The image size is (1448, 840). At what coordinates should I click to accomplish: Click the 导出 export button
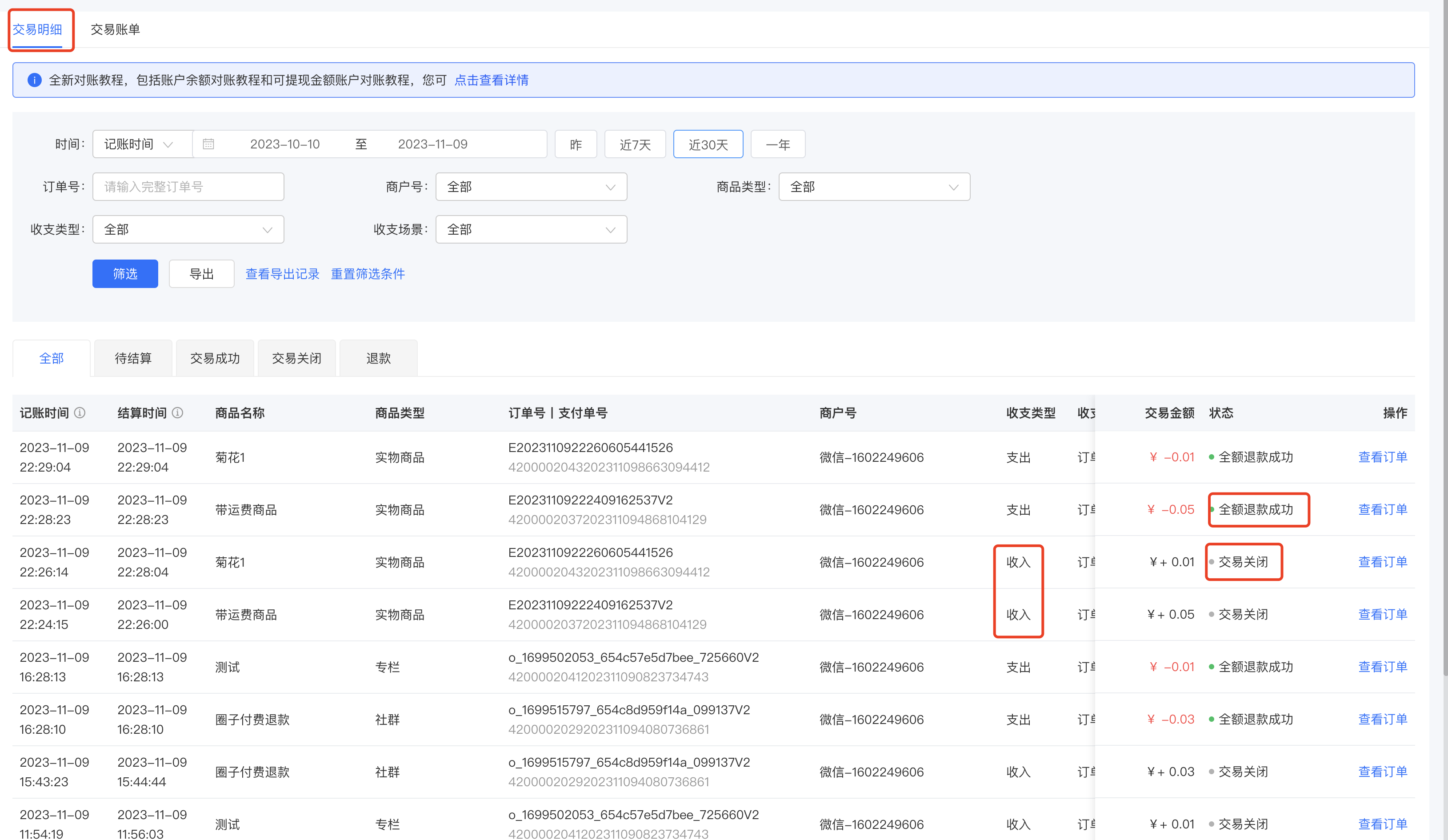point(202,273)
